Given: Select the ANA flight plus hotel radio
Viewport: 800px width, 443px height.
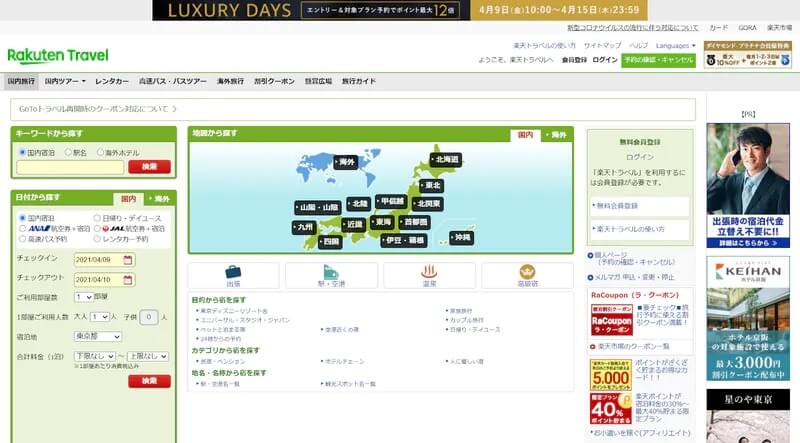Looking at the screenshot, I should (22, 228).
